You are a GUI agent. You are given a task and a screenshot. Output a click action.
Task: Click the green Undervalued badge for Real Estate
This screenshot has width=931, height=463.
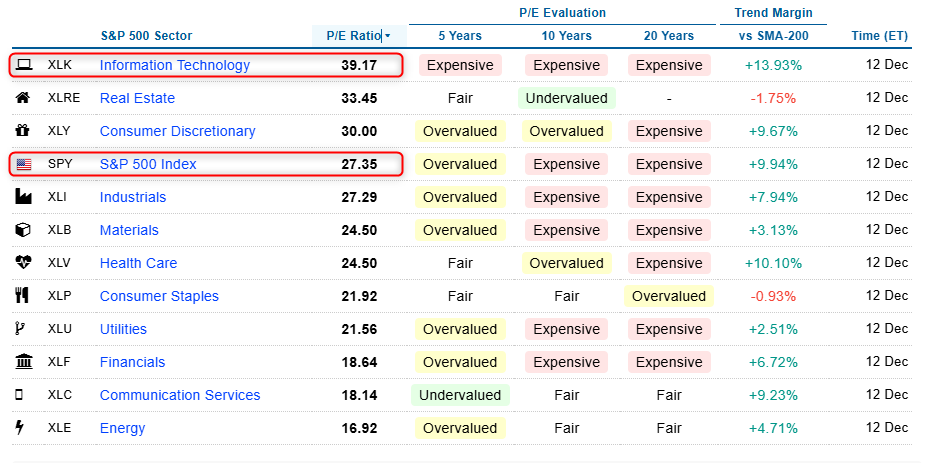(x=566, y=98)
